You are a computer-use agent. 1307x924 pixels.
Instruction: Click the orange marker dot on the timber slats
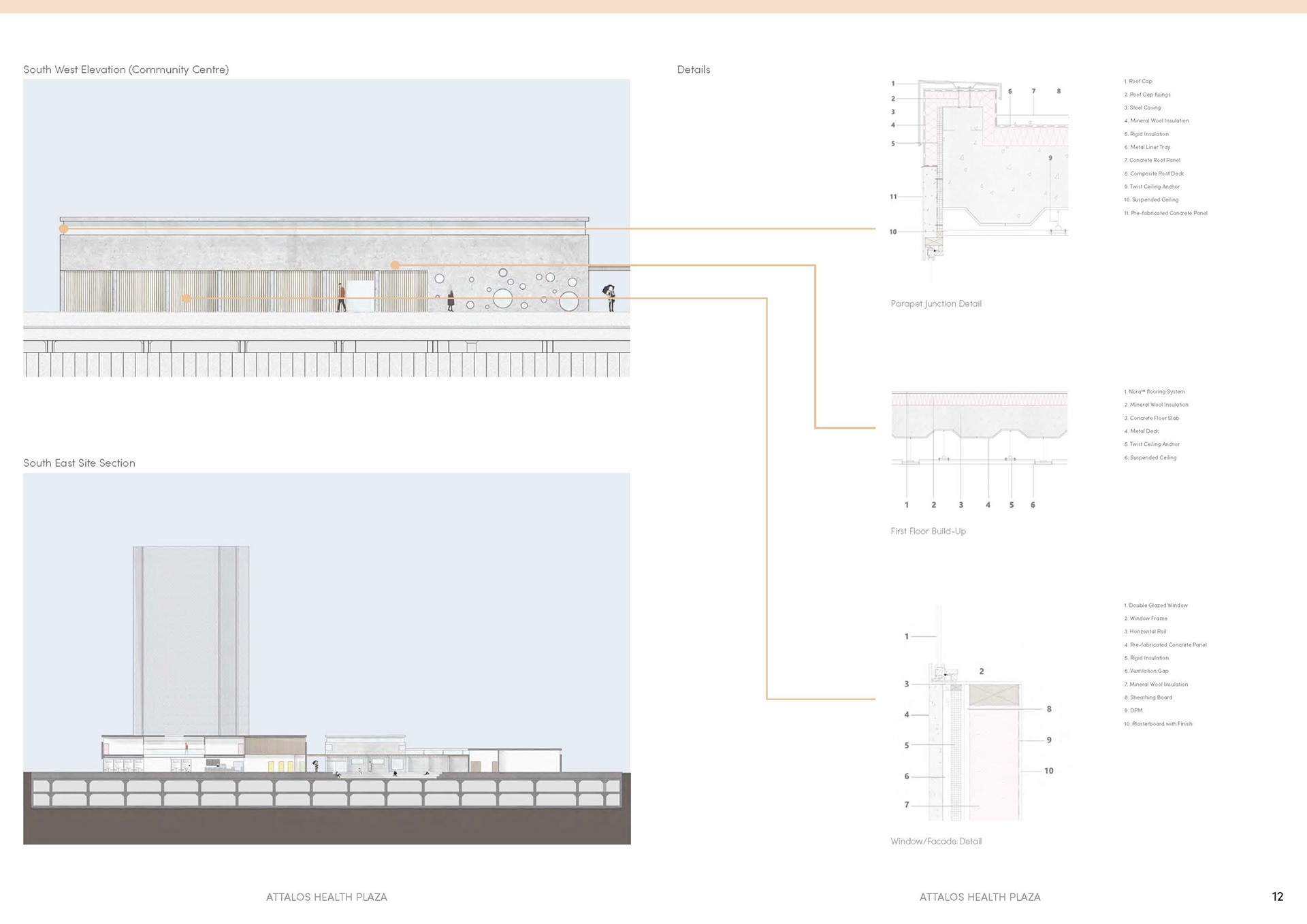187,298
